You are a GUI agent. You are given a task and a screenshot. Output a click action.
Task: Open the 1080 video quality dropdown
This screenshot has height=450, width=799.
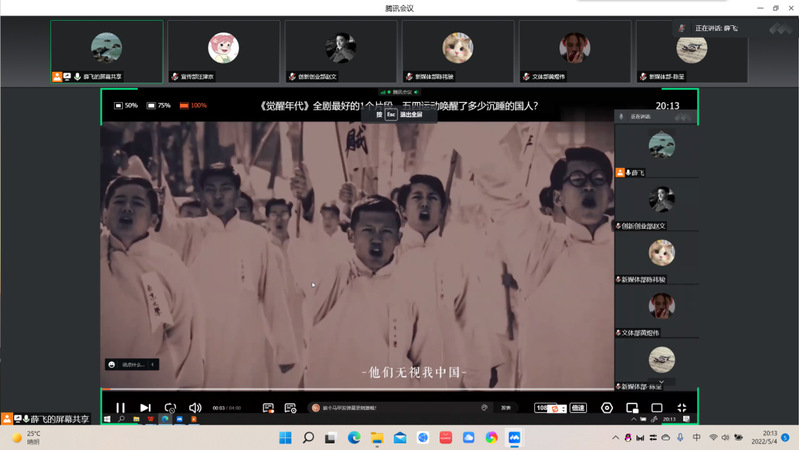point(546,408)
